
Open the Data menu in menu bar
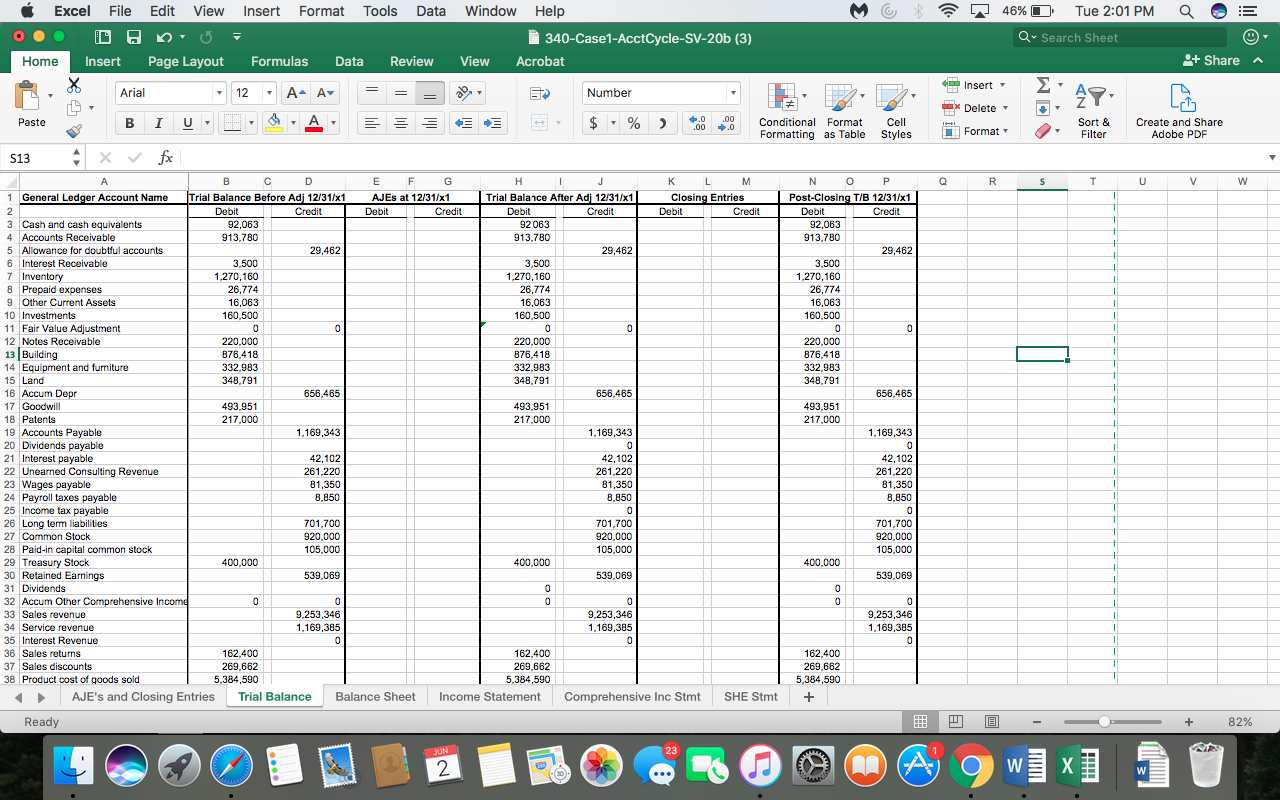(x=430, y=11)
